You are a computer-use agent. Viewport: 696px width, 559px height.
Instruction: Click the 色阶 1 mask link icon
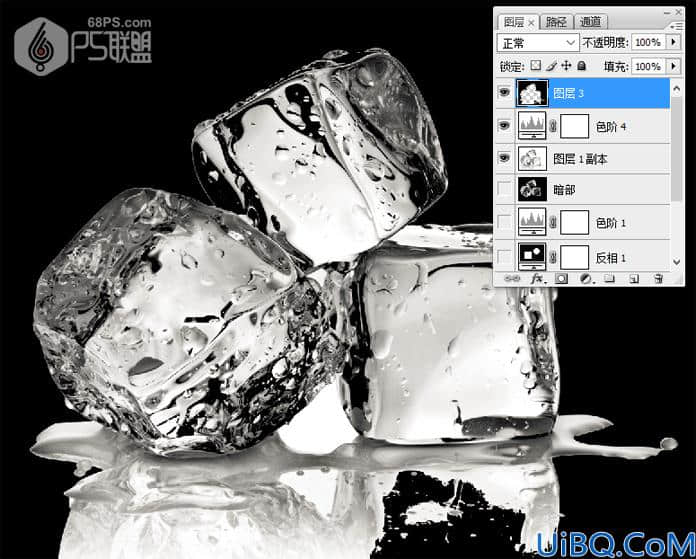tap(553, 222)
